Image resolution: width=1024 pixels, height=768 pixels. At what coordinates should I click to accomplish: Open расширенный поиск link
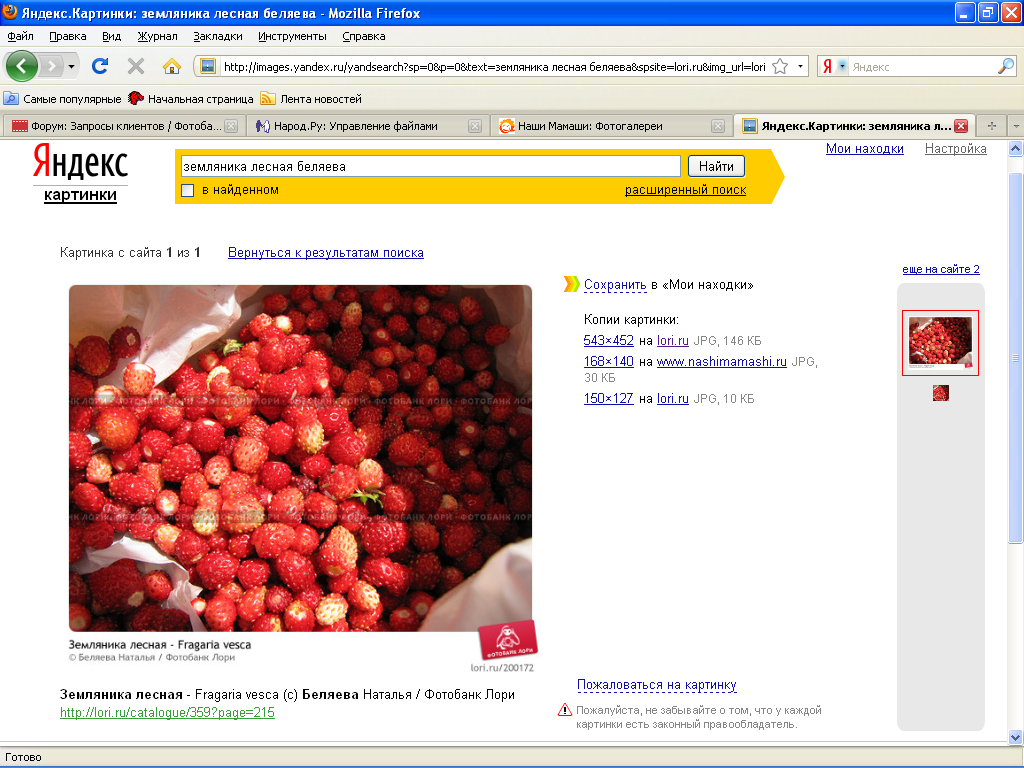(685, 190)
